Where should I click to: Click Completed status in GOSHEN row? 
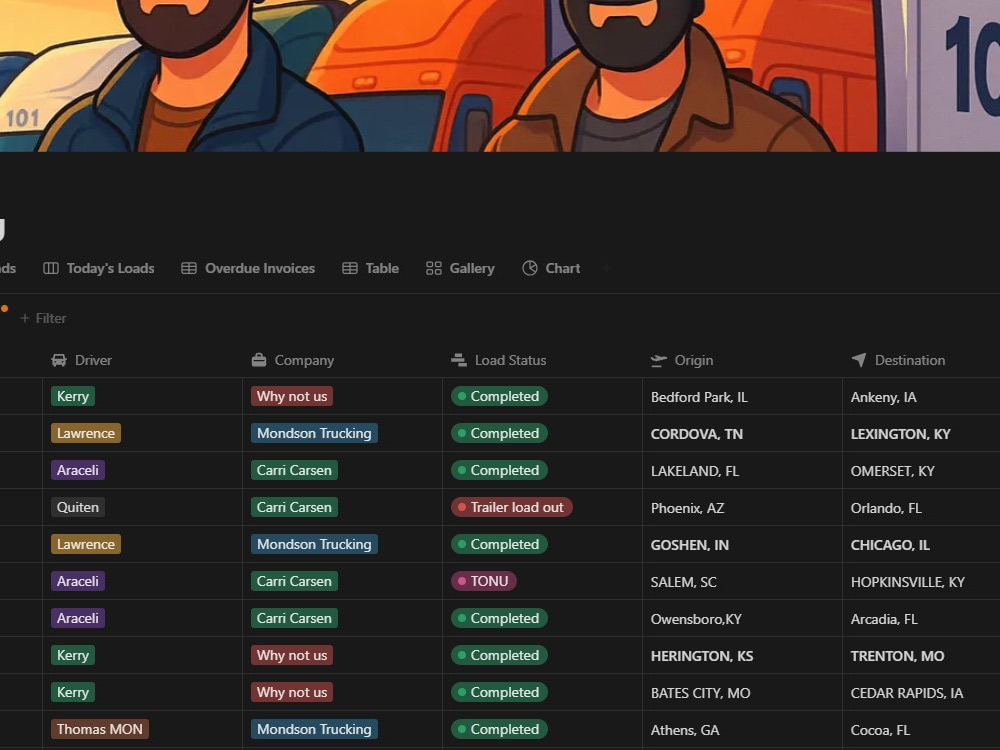click(x=499, y=544)
